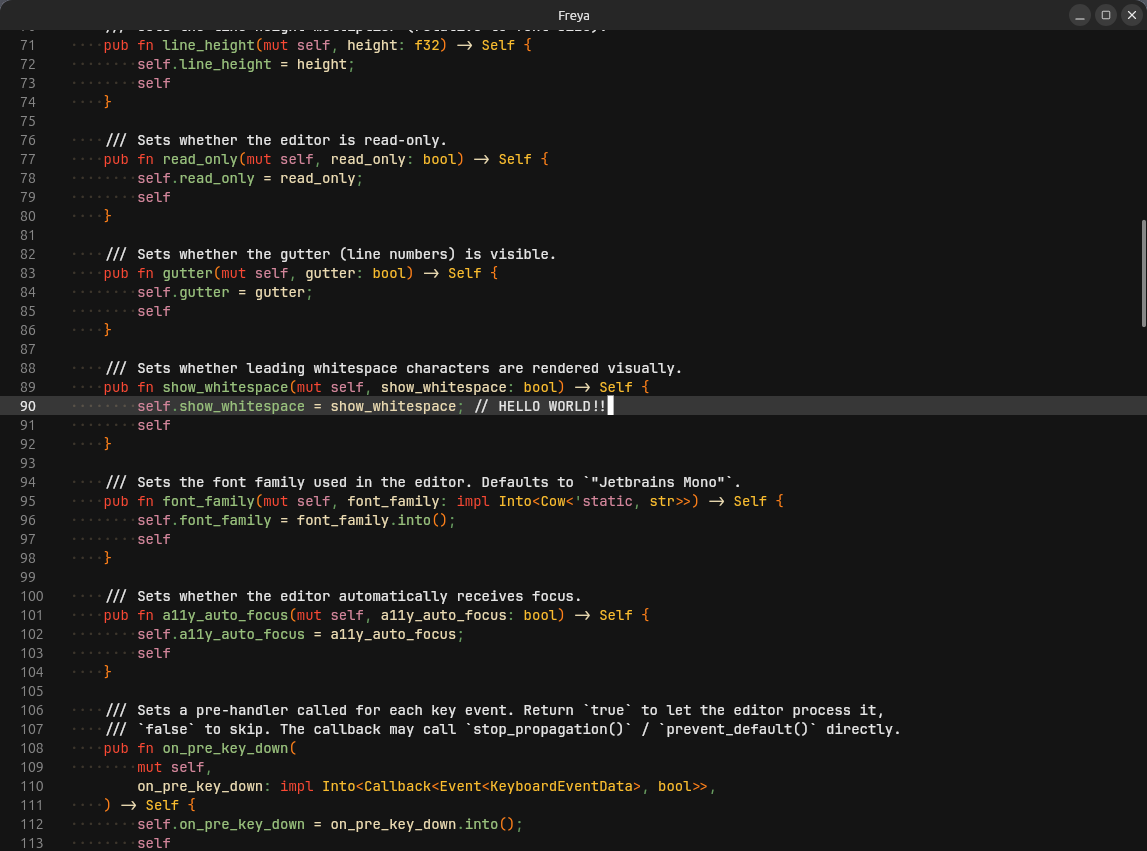Click ') -> Self {' on line 111
Screen dimensions: 1147x851
pyautogui.click(x=149, y=806)
